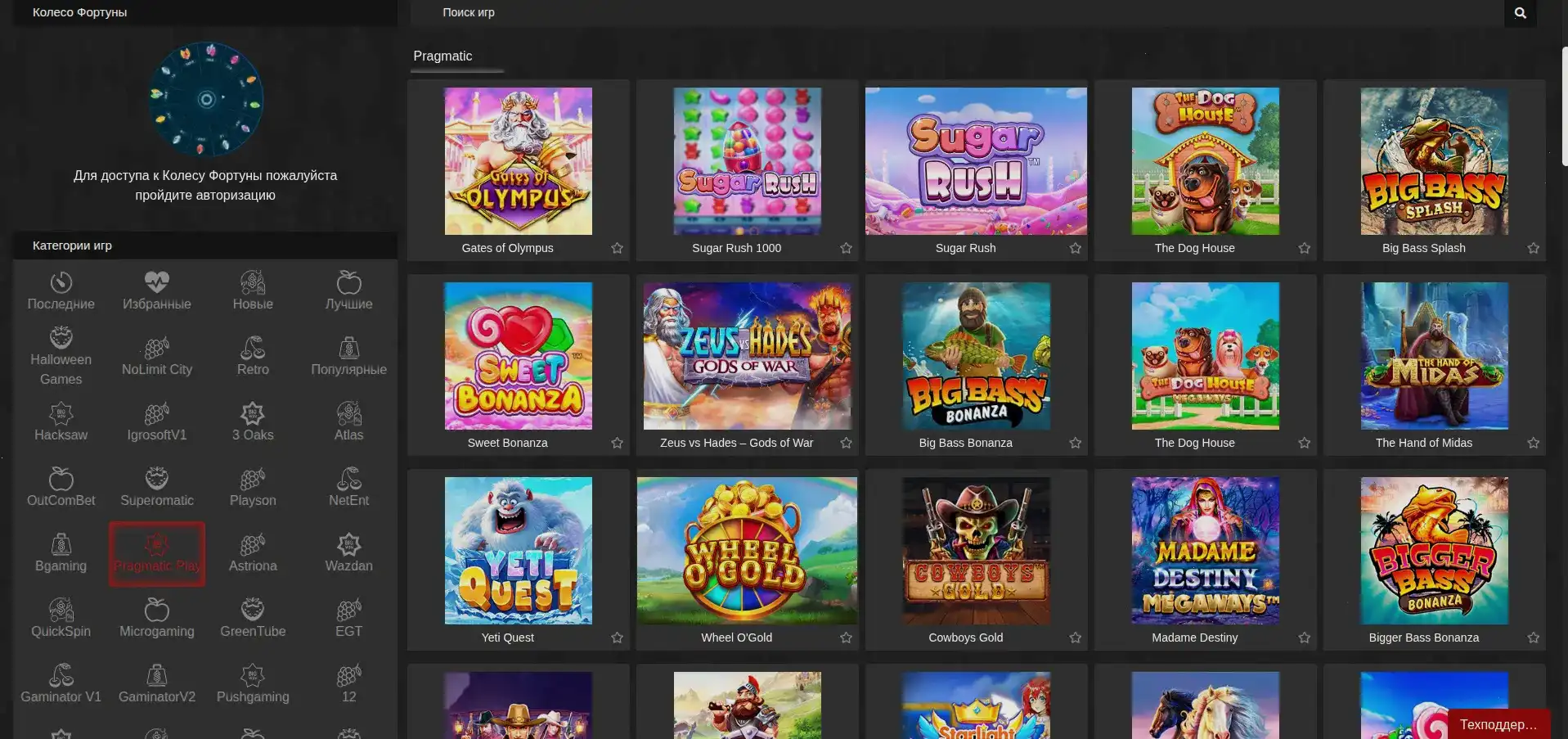Click the search magnifier icon
Viewport: 1568px width, 739px height.
click(1520, 13)
